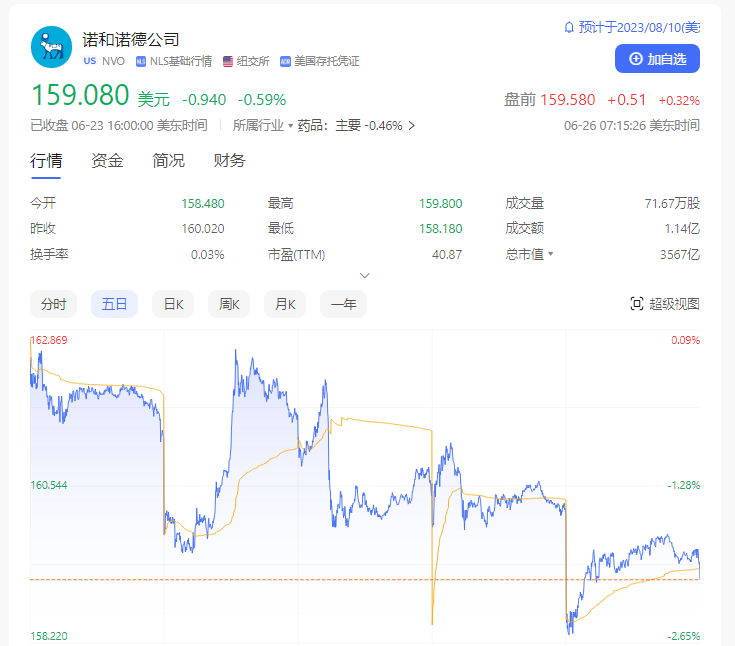
Task: Select the 月K chart period
Action: coord(285,304)
